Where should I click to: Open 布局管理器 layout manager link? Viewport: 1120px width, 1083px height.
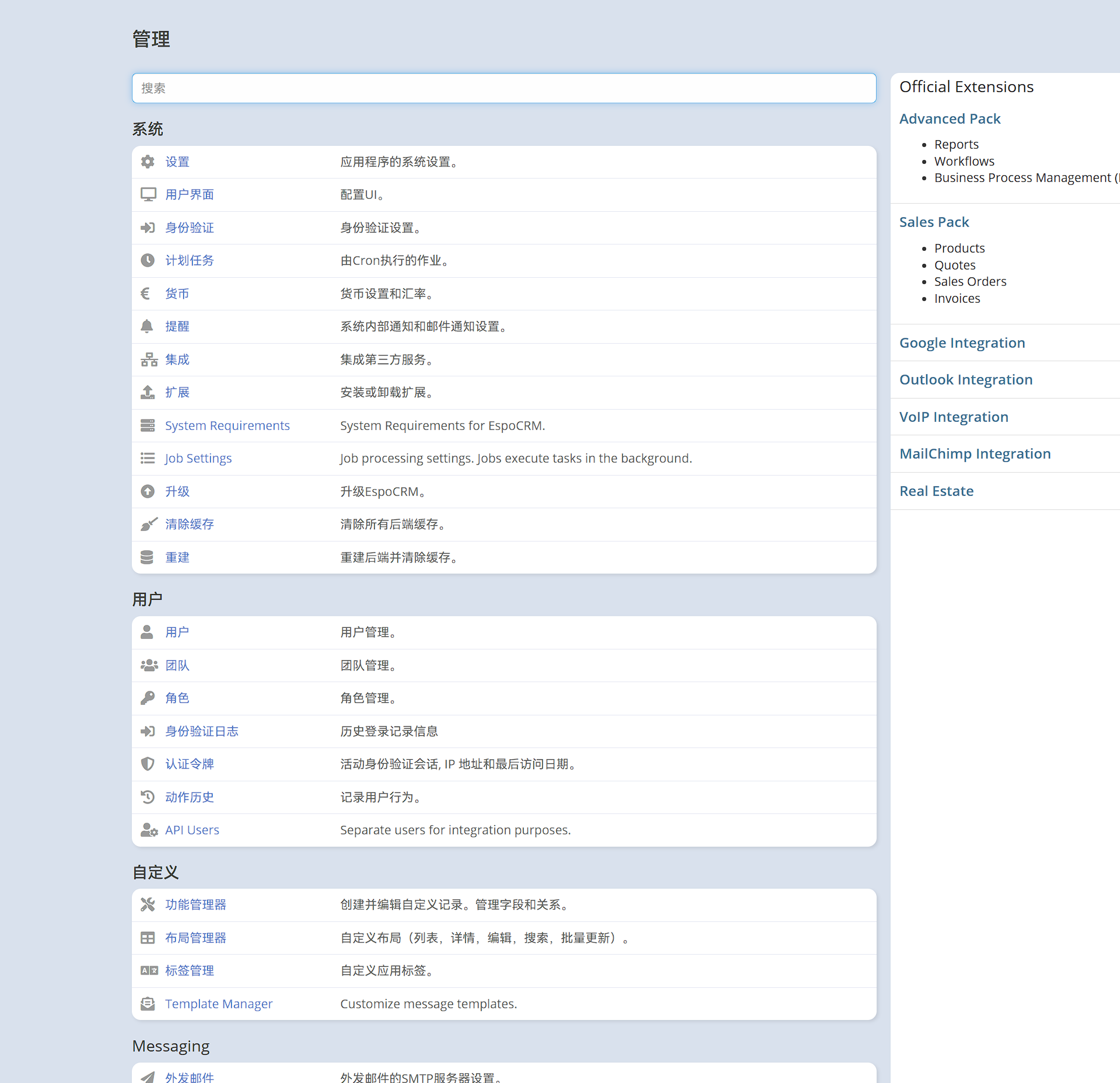(196, 938)
